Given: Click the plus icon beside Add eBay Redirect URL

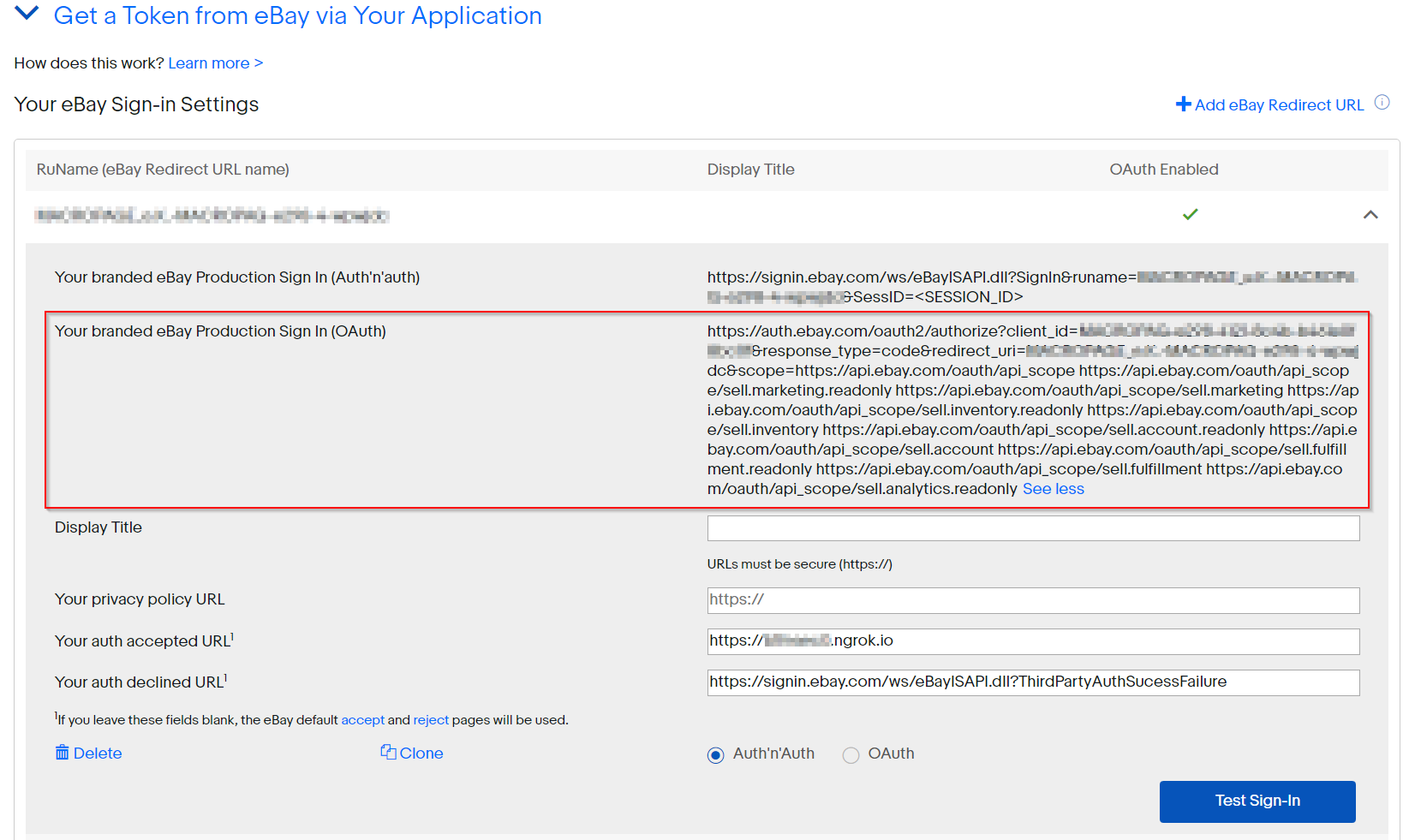Looking at the screenshot, I should pos(1183,104).
